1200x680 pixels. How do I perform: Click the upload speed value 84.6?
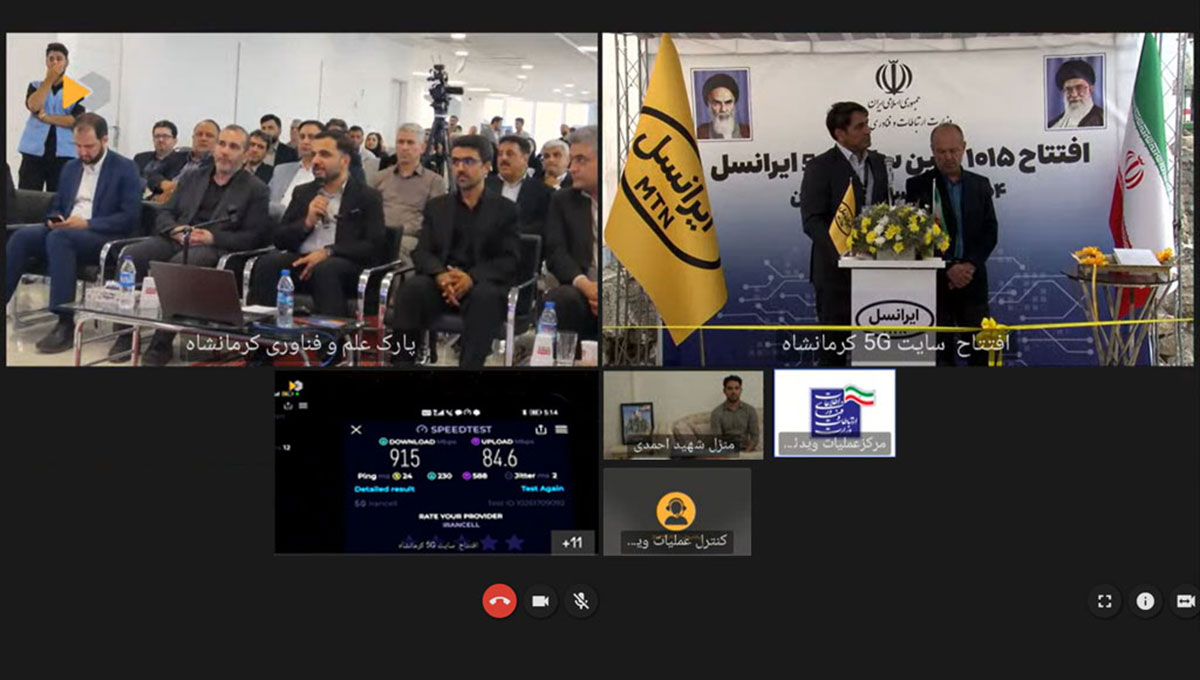[x=498, y=459]
